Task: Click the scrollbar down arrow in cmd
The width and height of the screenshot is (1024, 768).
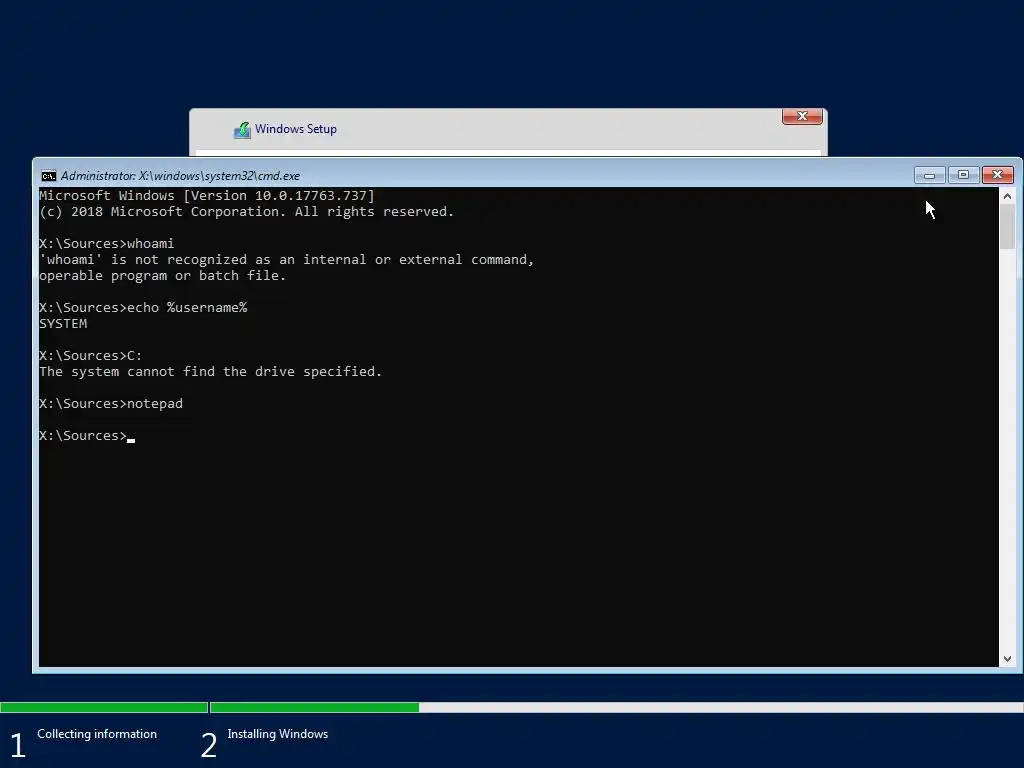Action: coord(1007,659)
